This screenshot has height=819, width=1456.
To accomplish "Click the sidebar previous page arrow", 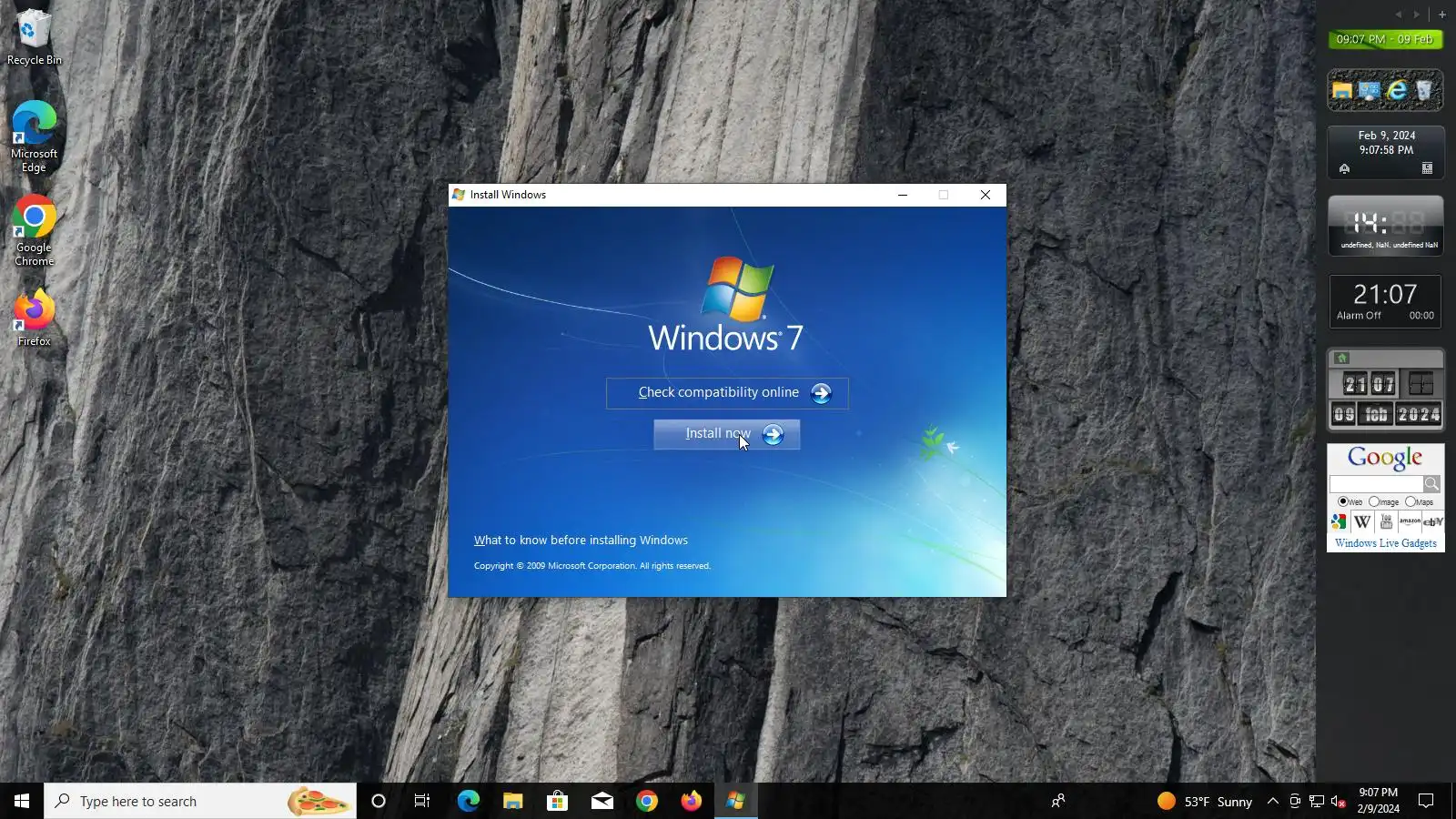I will 1399,15.
